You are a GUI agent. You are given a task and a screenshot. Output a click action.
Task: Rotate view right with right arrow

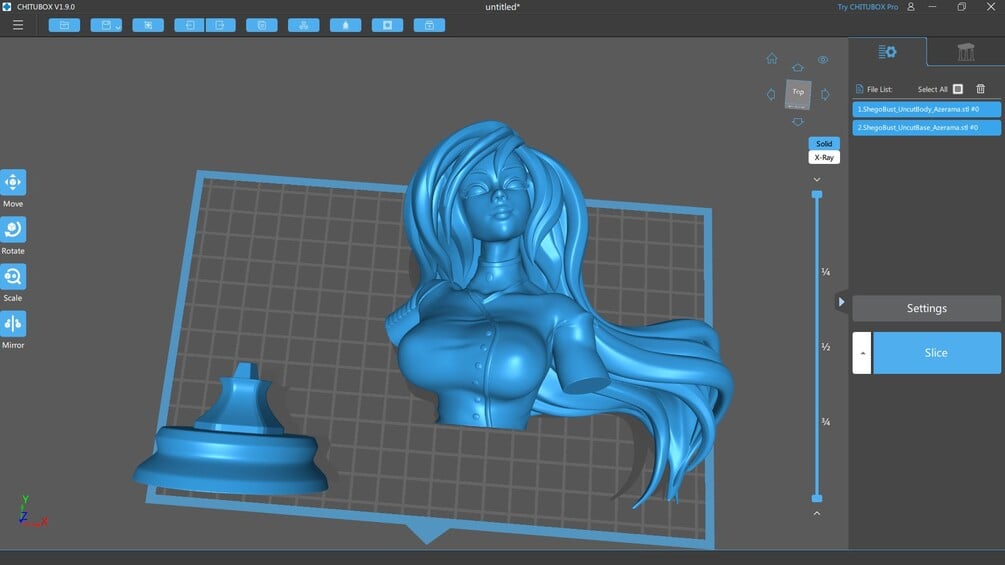click(x=826, y=94)
